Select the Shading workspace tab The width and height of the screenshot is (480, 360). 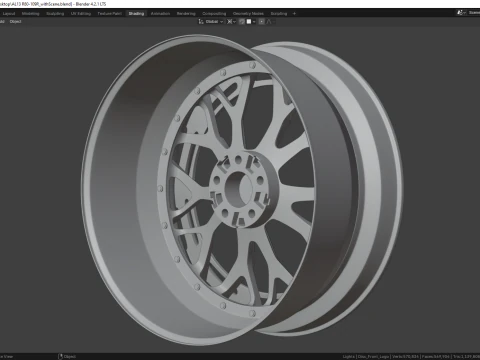pos(136,14)
